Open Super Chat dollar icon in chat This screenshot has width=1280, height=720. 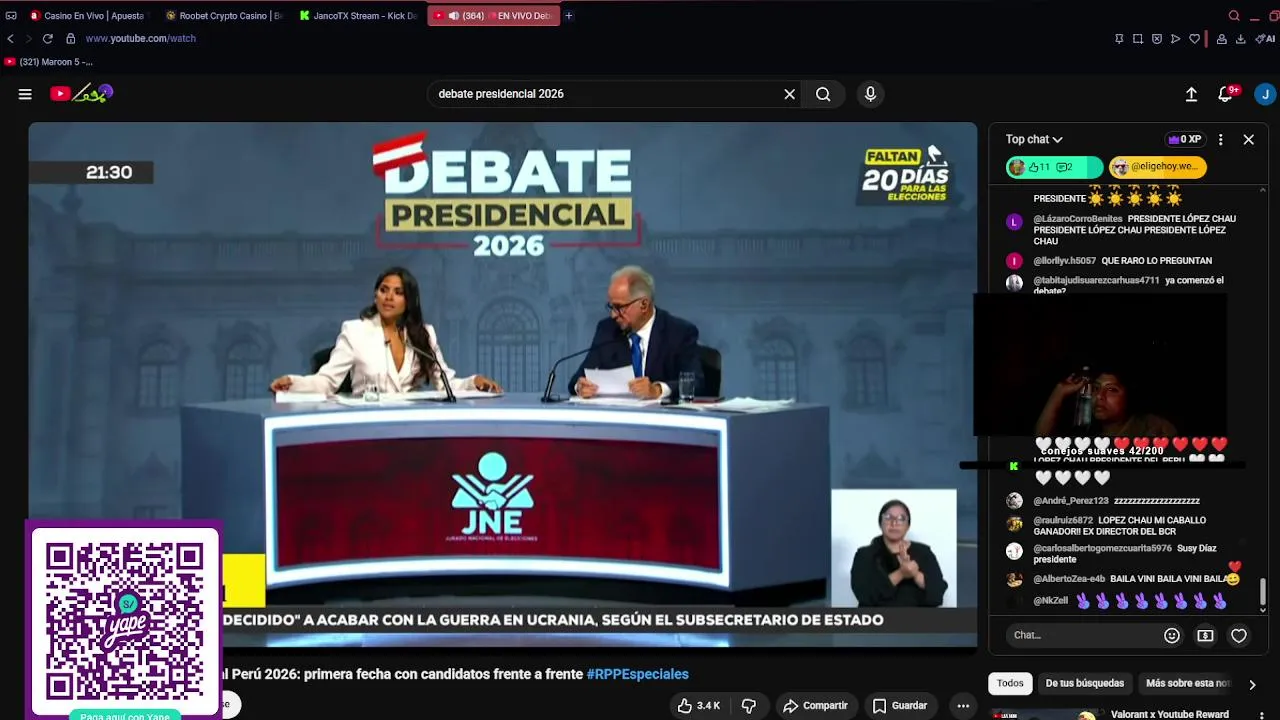(x=1205, y=635)
